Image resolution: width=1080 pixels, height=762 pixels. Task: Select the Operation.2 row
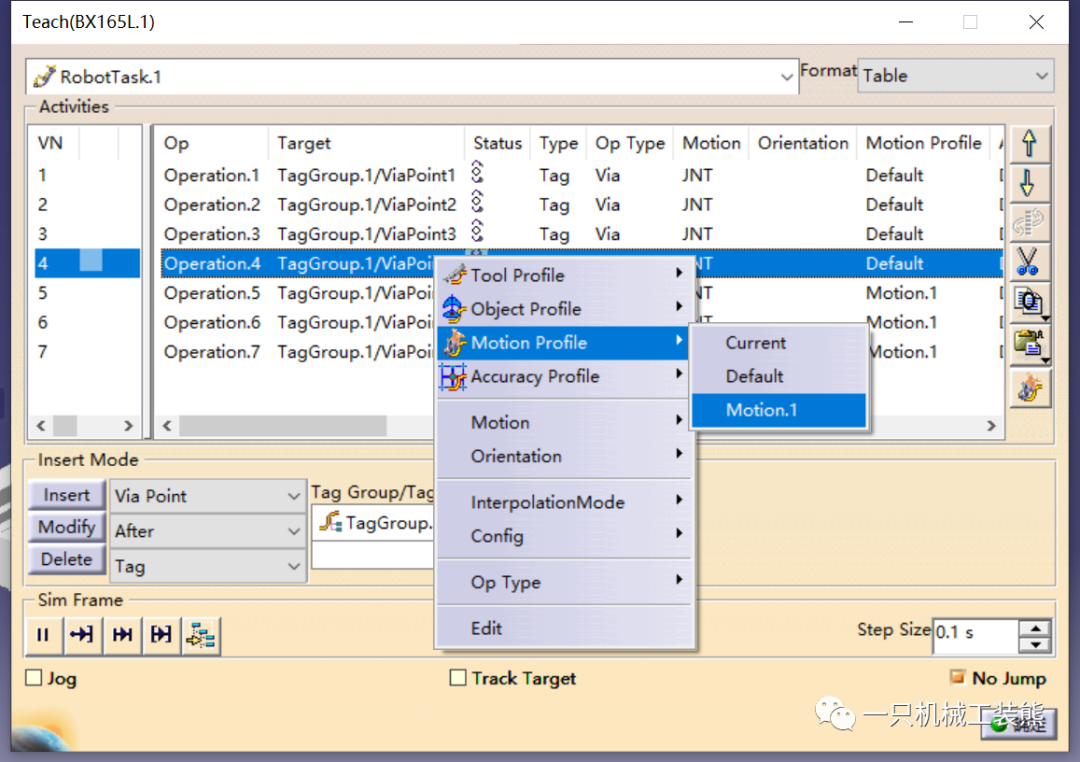coord(581,205)
